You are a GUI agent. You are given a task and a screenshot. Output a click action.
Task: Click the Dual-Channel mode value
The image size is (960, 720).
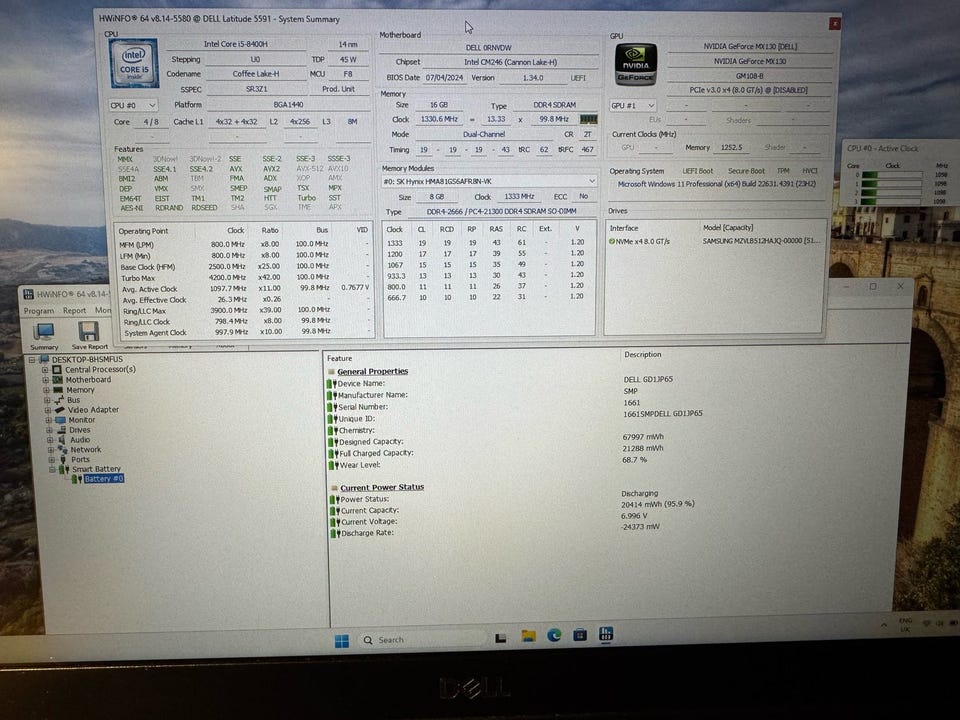(484, 135)
